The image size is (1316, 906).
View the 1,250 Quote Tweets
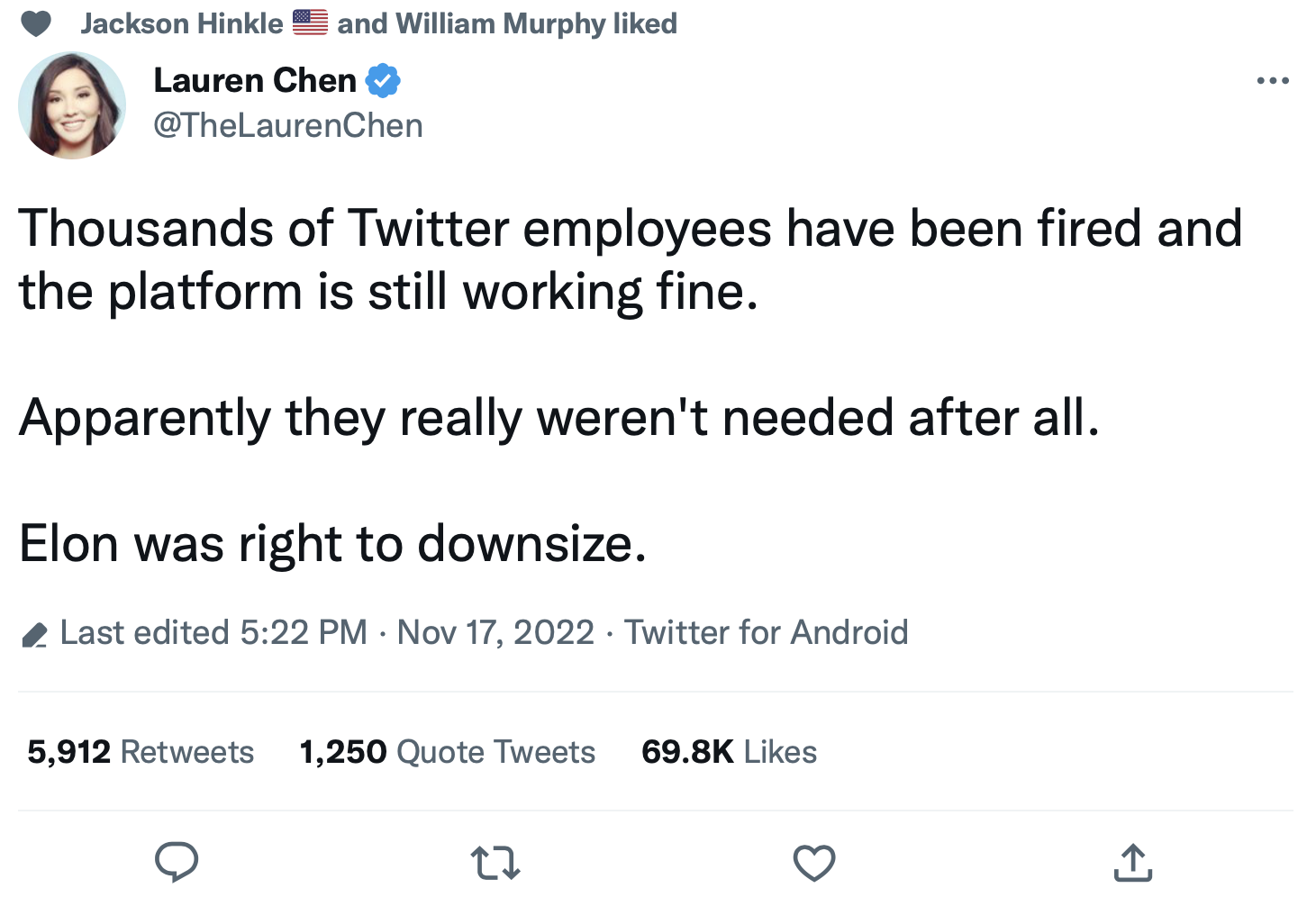pos(447,752)
